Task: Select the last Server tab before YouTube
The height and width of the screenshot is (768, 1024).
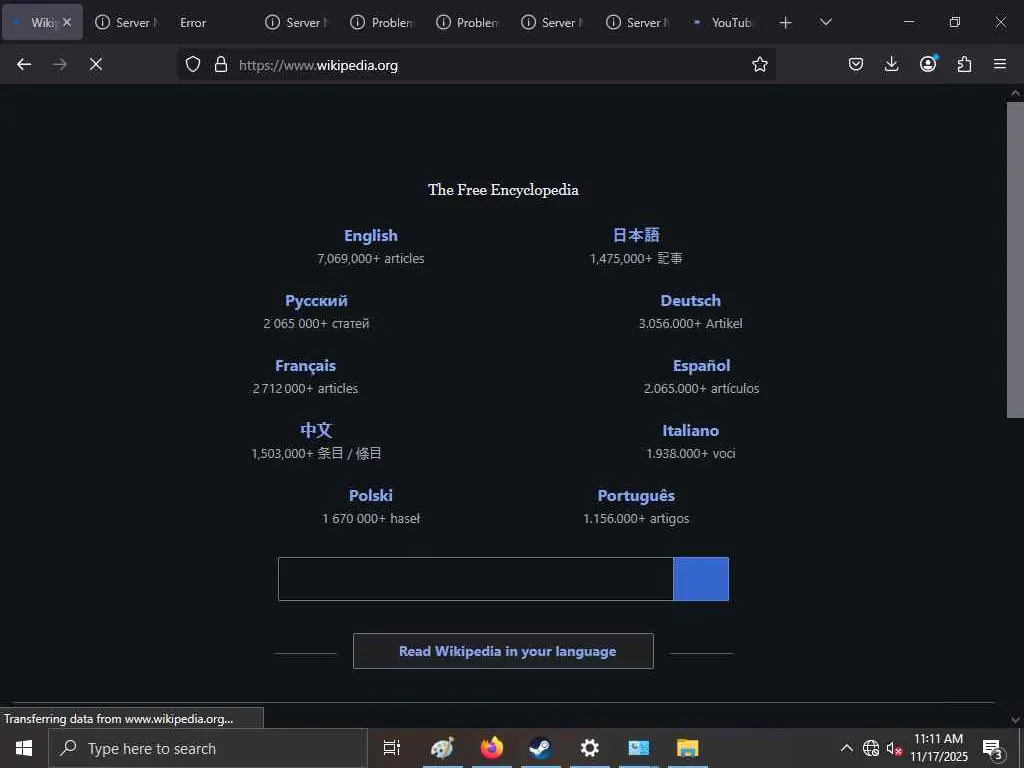Action: click(639, 22)
